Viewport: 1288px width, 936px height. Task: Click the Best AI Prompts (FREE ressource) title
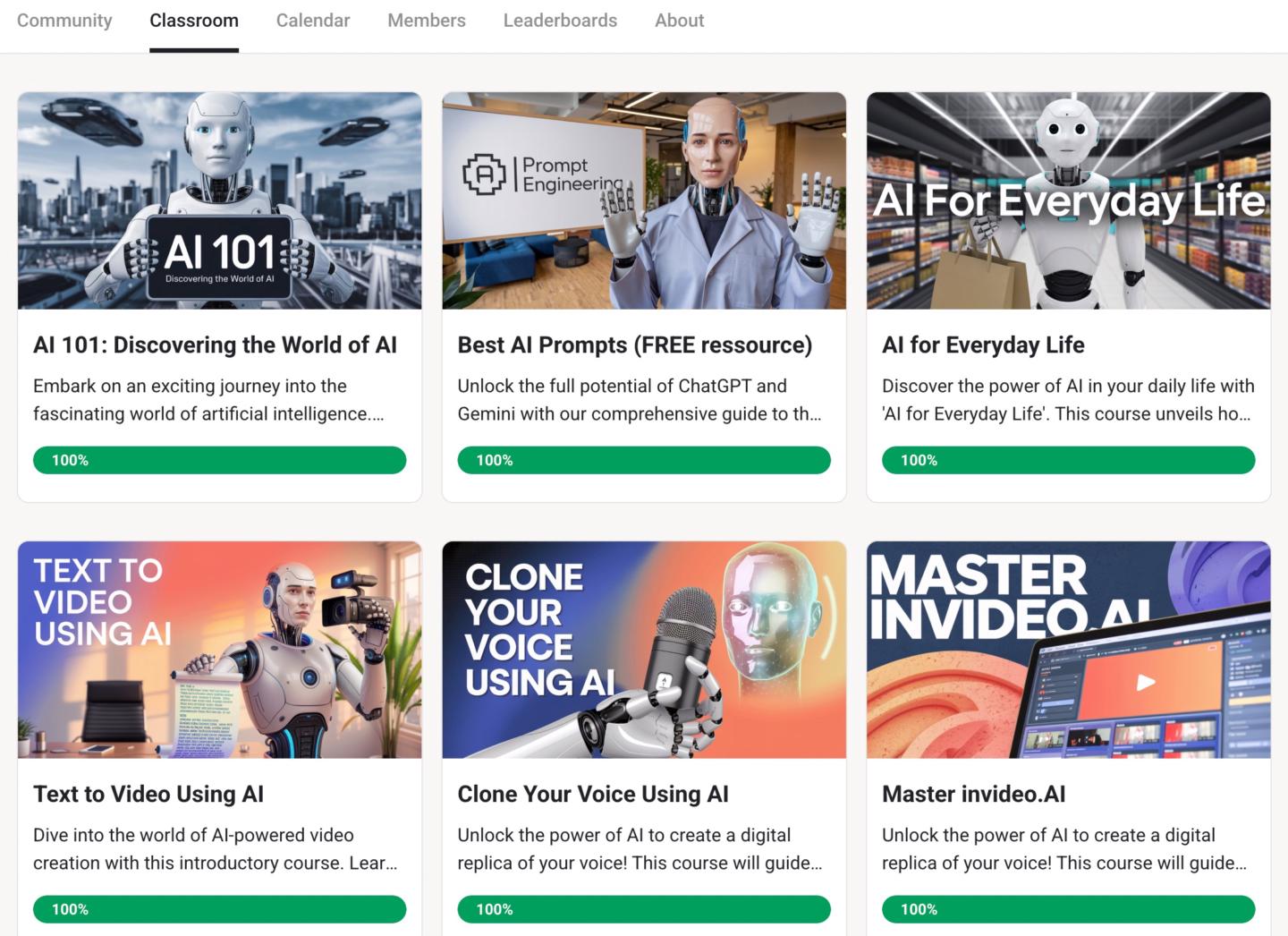[x=635, y=345]
